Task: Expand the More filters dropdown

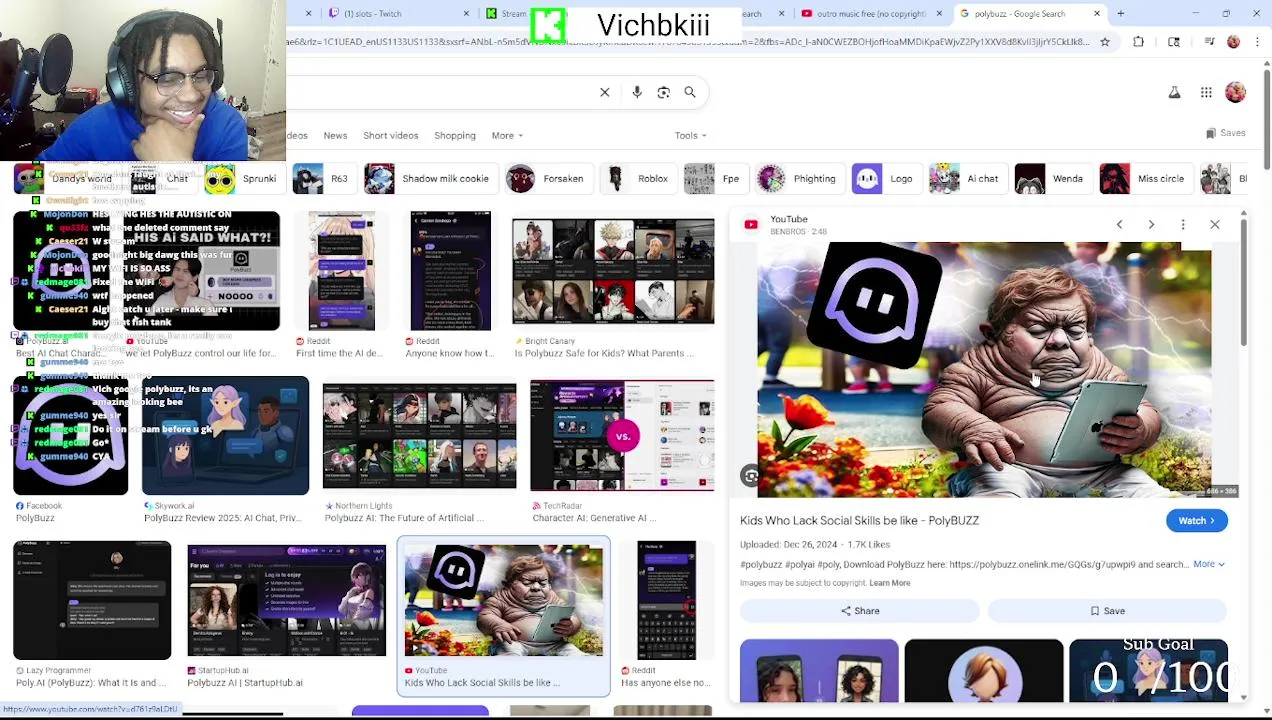Action: pyautogui.click(x=507, y=136)
